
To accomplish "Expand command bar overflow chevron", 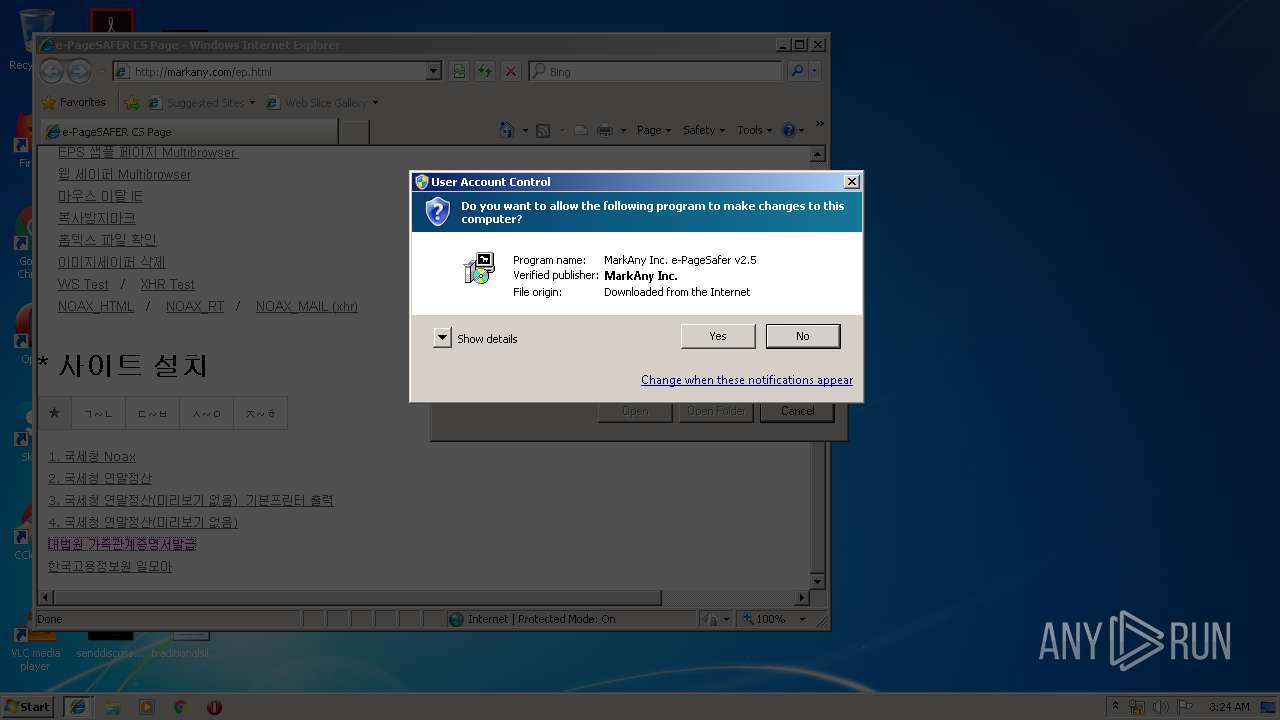I will click(819, 125).
